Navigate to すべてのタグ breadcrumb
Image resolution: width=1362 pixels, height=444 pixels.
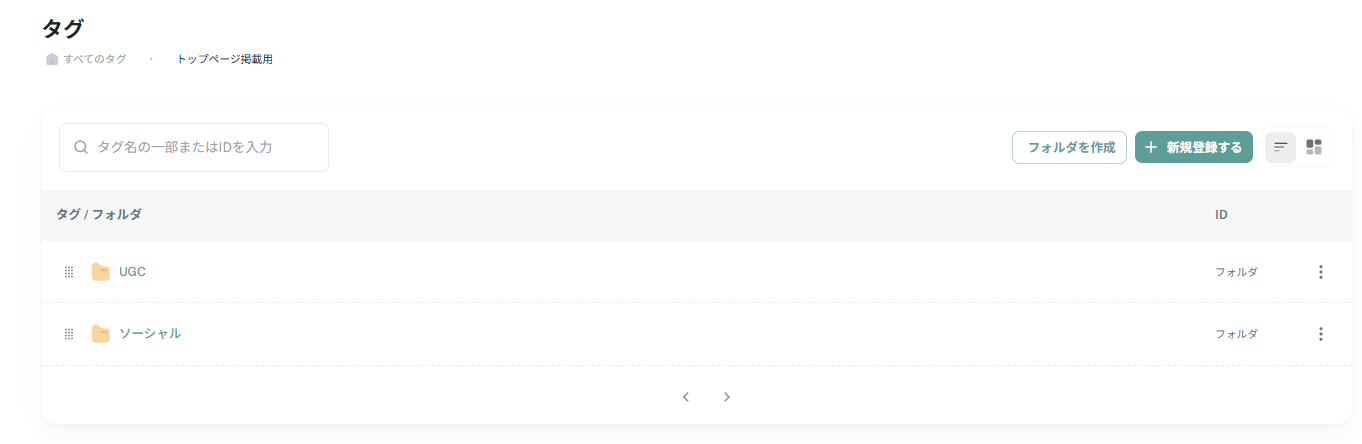point(95,60)
